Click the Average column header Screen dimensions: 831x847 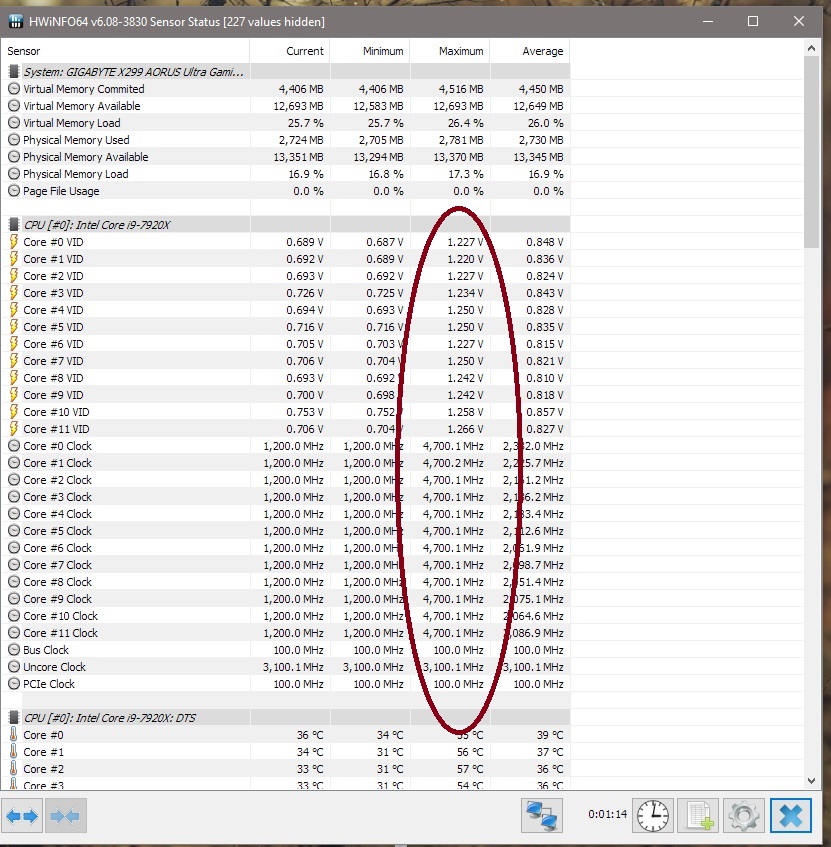coord(530,51)
